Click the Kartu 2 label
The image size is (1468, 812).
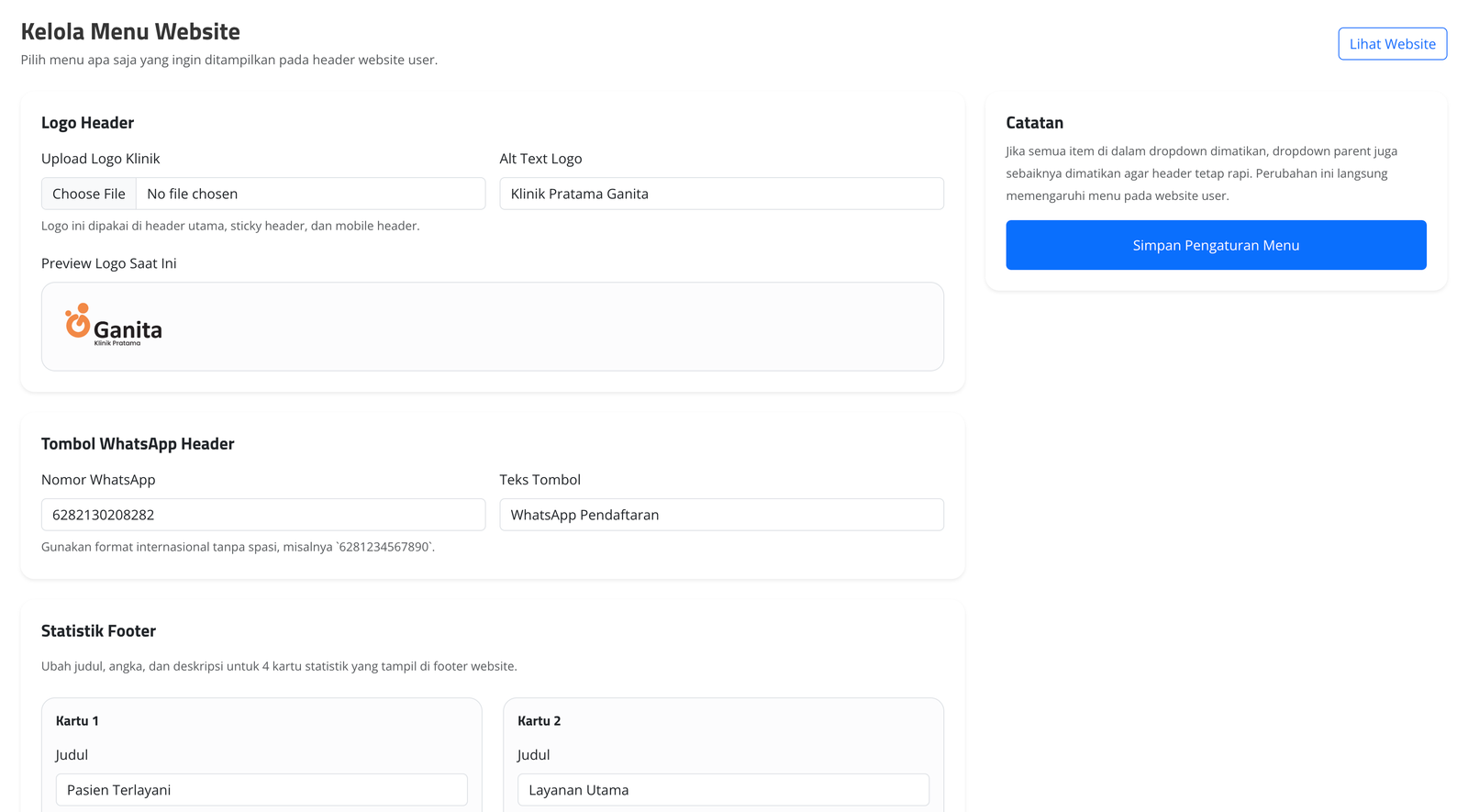(x=539, y=721)
